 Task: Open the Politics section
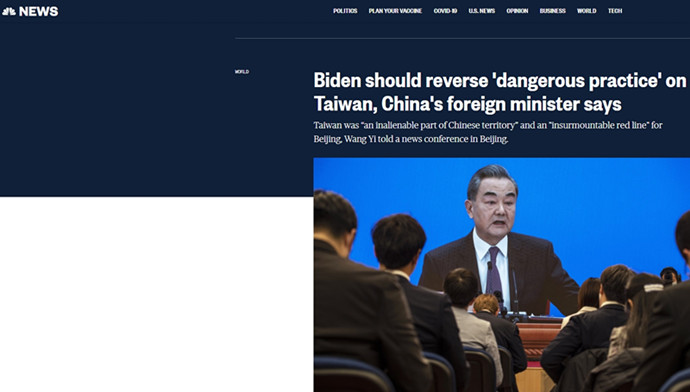coord(345,11)
